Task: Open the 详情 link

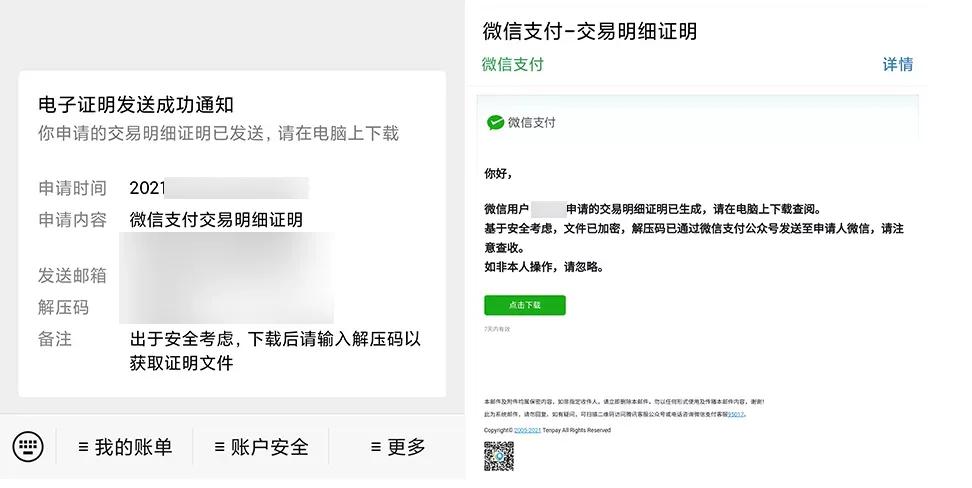Action: coord(898,64)
